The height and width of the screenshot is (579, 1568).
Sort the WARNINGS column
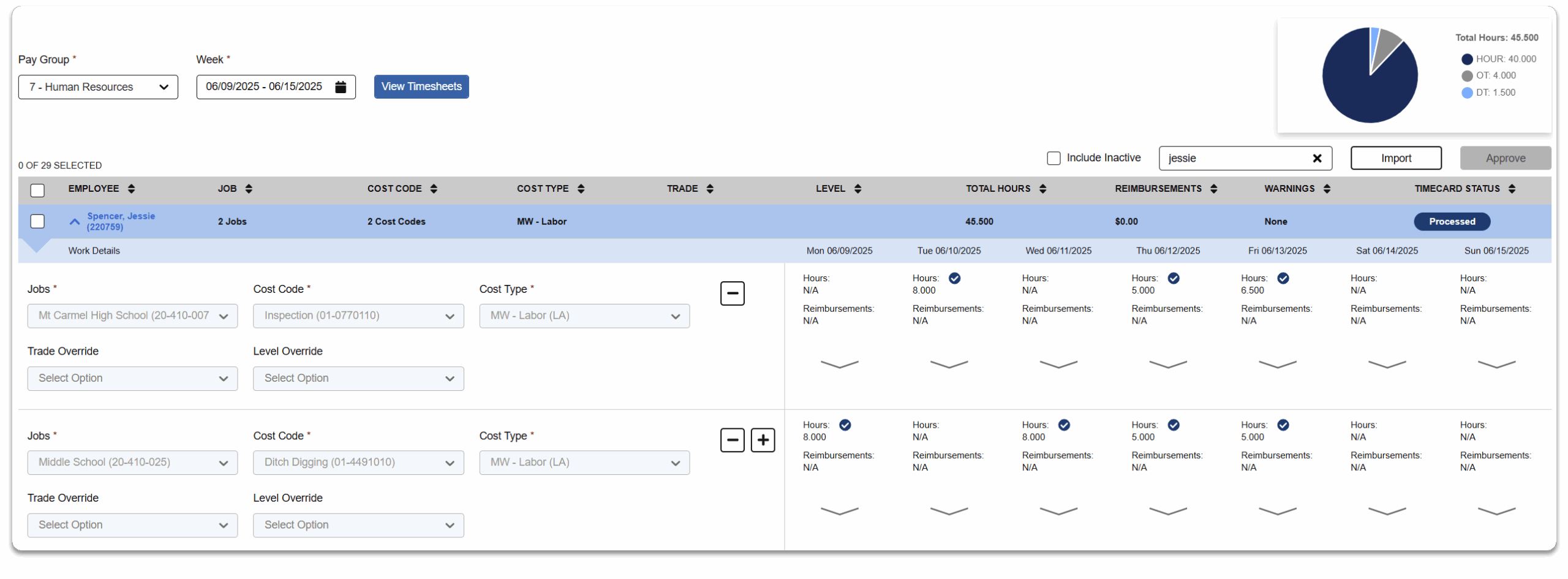pyautogui.click(x=1326, y=189)
